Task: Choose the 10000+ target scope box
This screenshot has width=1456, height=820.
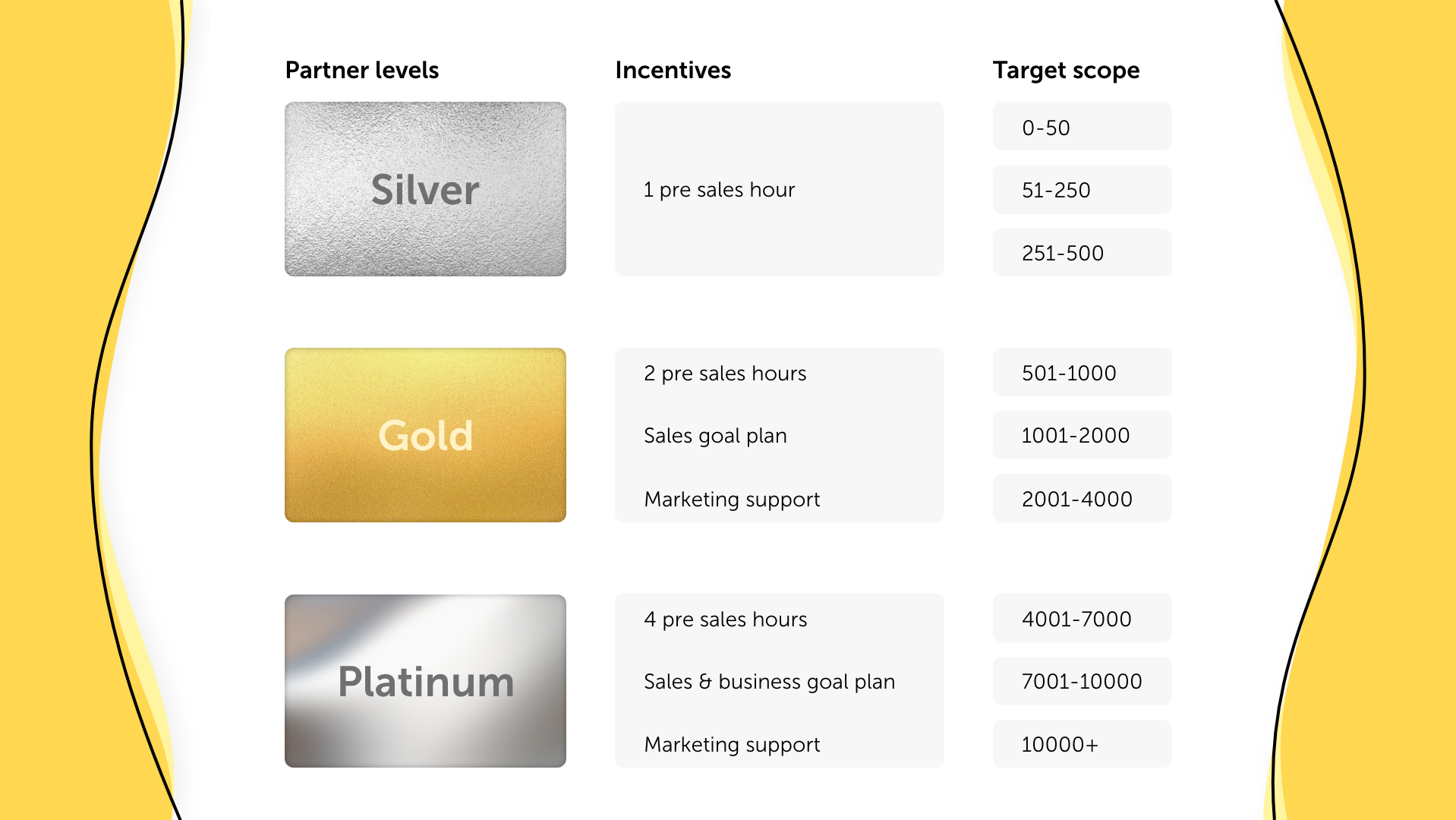Action: click(x=1082, y=744)
